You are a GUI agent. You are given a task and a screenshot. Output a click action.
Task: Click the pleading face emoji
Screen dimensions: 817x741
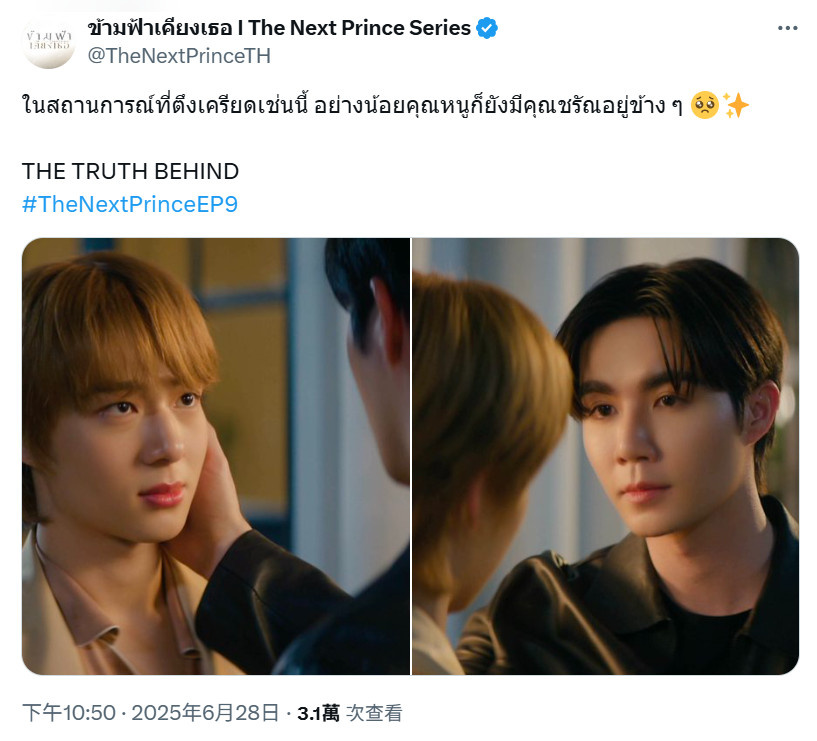pos(704,105)
